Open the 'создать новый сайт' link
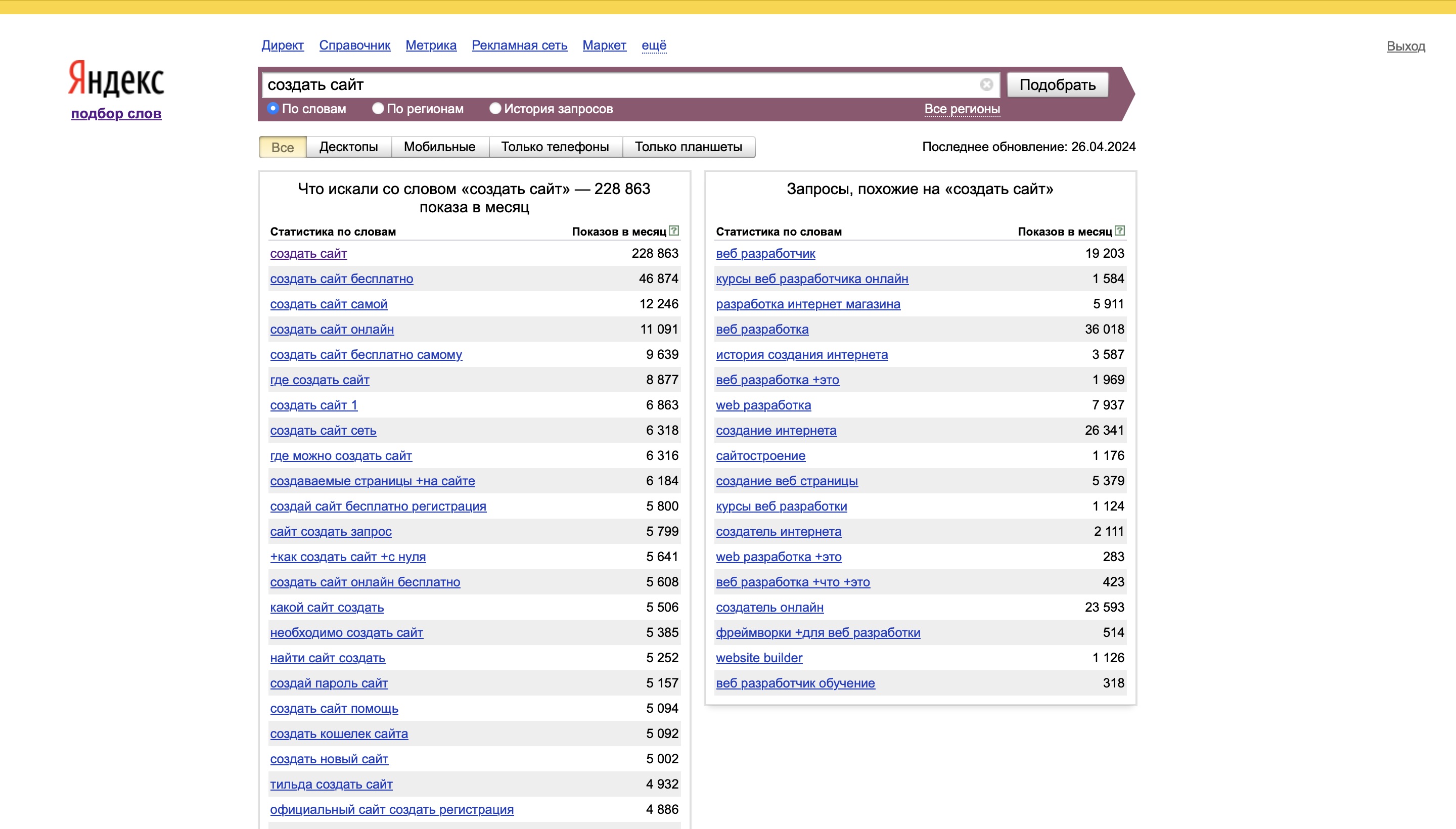This screenshot has height=829, width=1456. [329, 759]
